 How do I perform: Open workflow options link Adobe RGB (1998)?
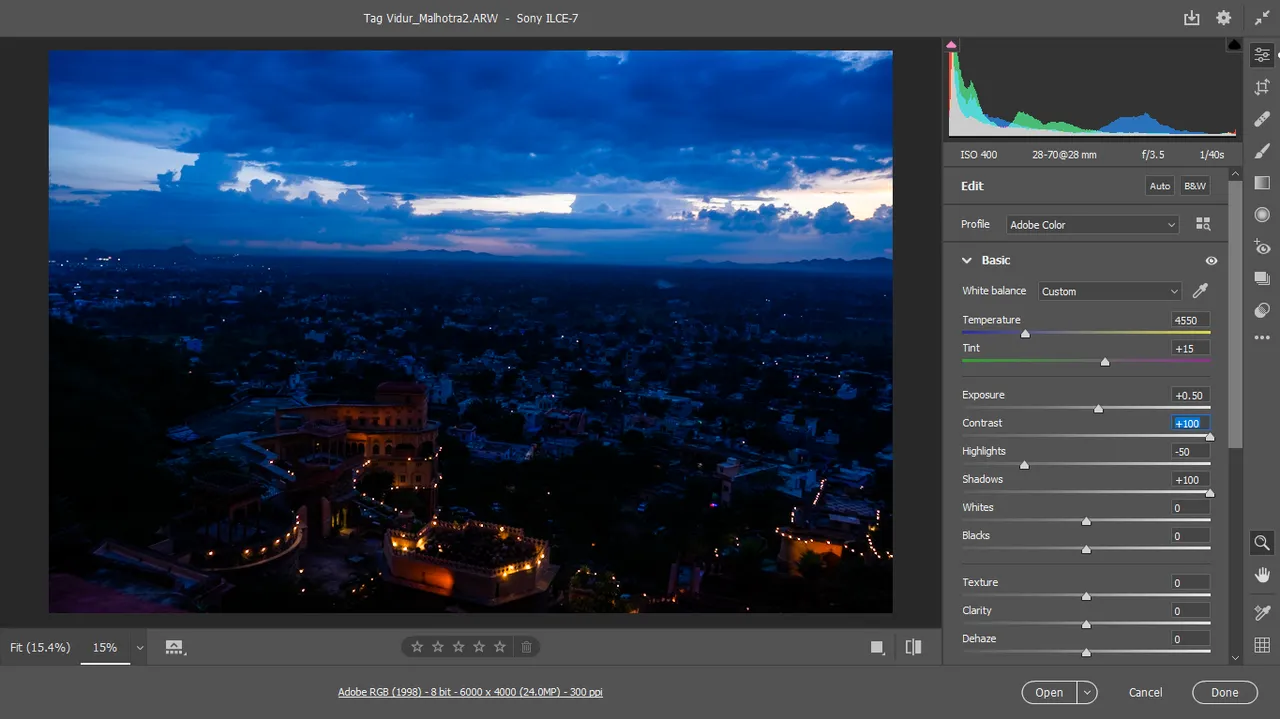pos(470,692)
